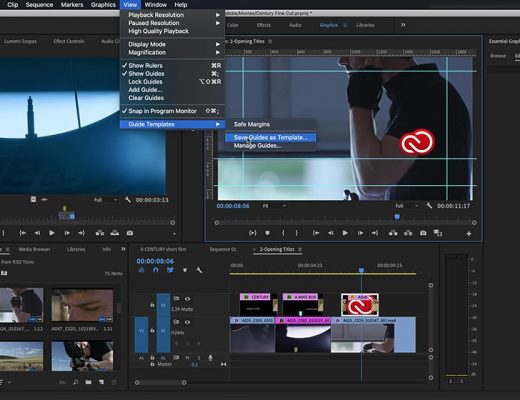Click the Program Monitor playhead scrubber
This screenshot has width=520, height=400.
pos(397,217)
